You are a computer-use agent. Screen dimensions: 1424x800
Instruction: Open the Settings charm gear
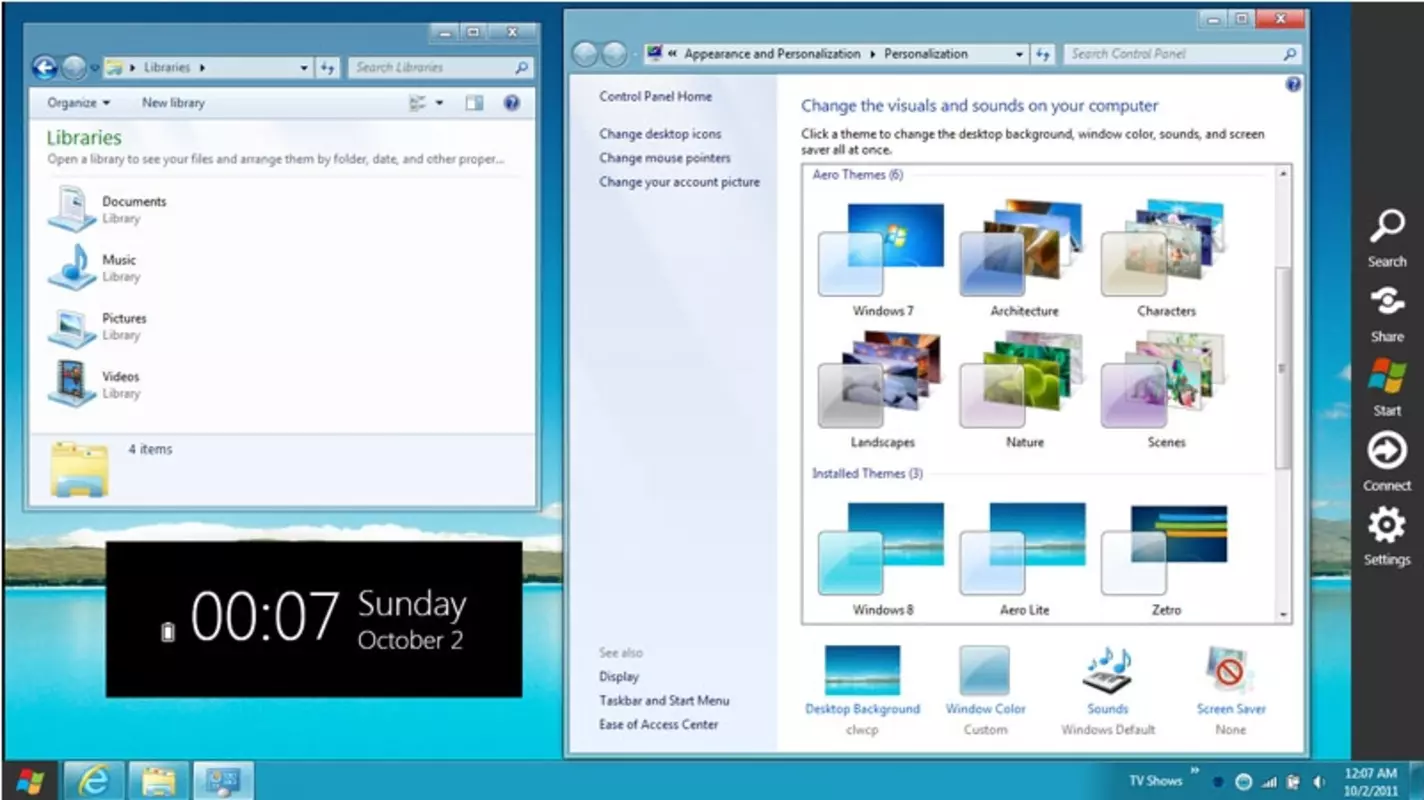[1387, 526]
